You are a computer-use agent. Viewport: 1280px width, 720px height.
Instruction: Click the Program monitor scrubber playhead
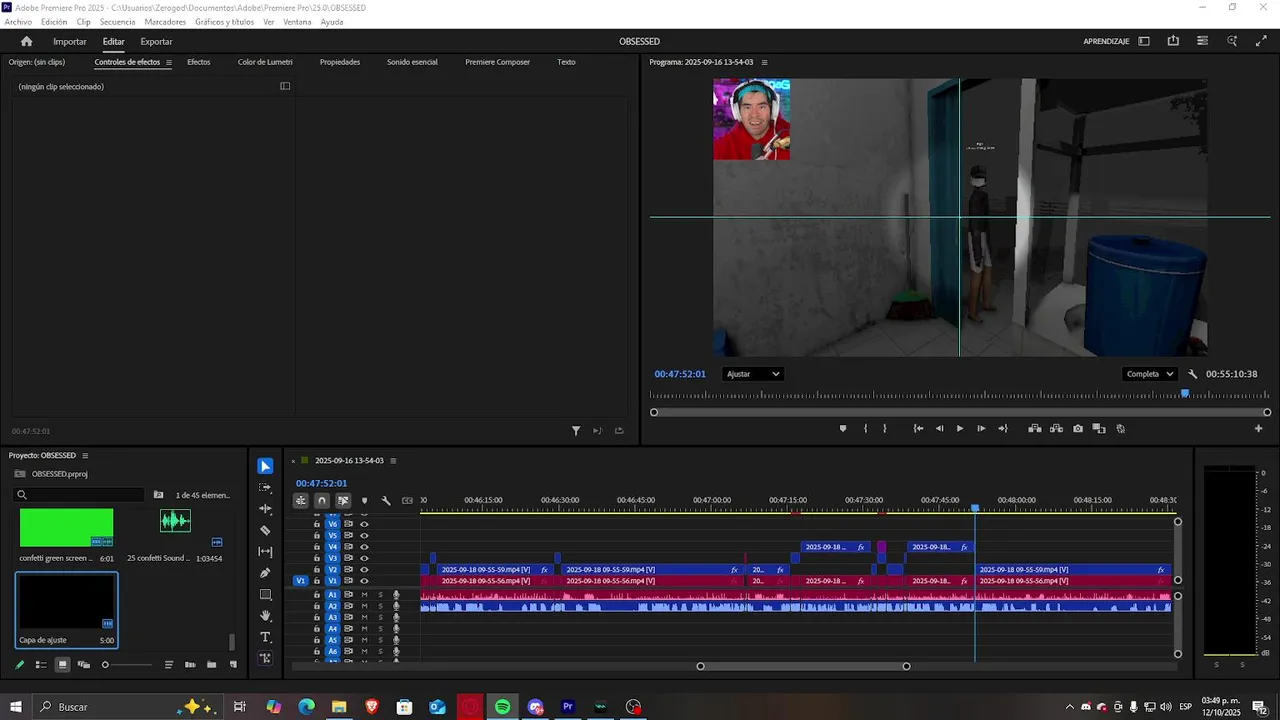1185,394
